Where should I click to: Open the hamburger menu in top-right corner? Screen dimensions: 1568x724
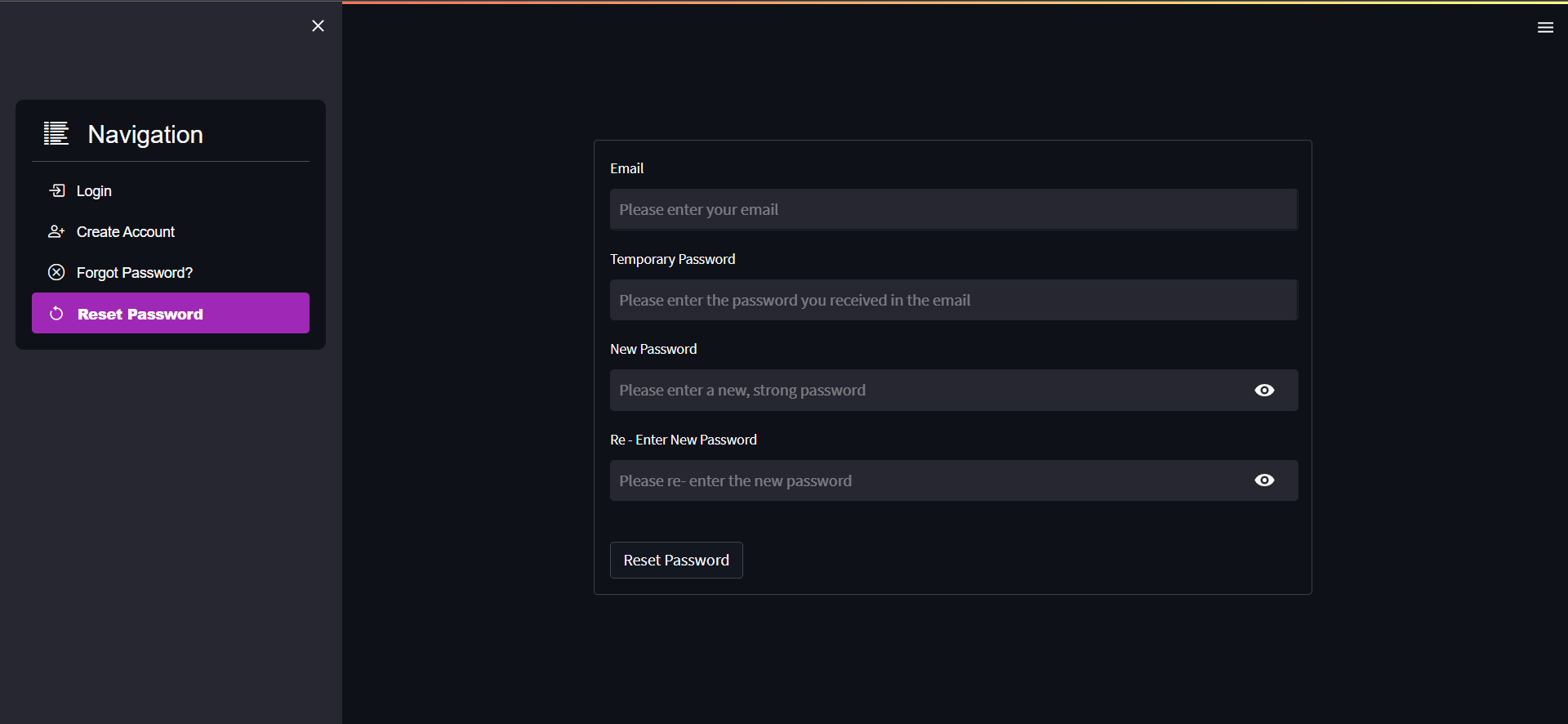point(1545,28)
